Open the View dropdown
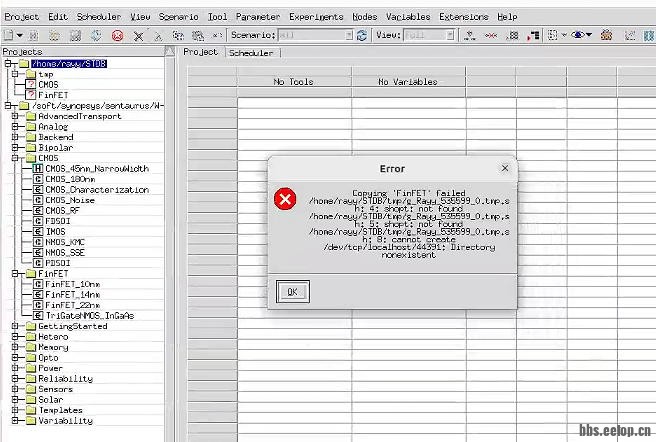 [450, 35]
